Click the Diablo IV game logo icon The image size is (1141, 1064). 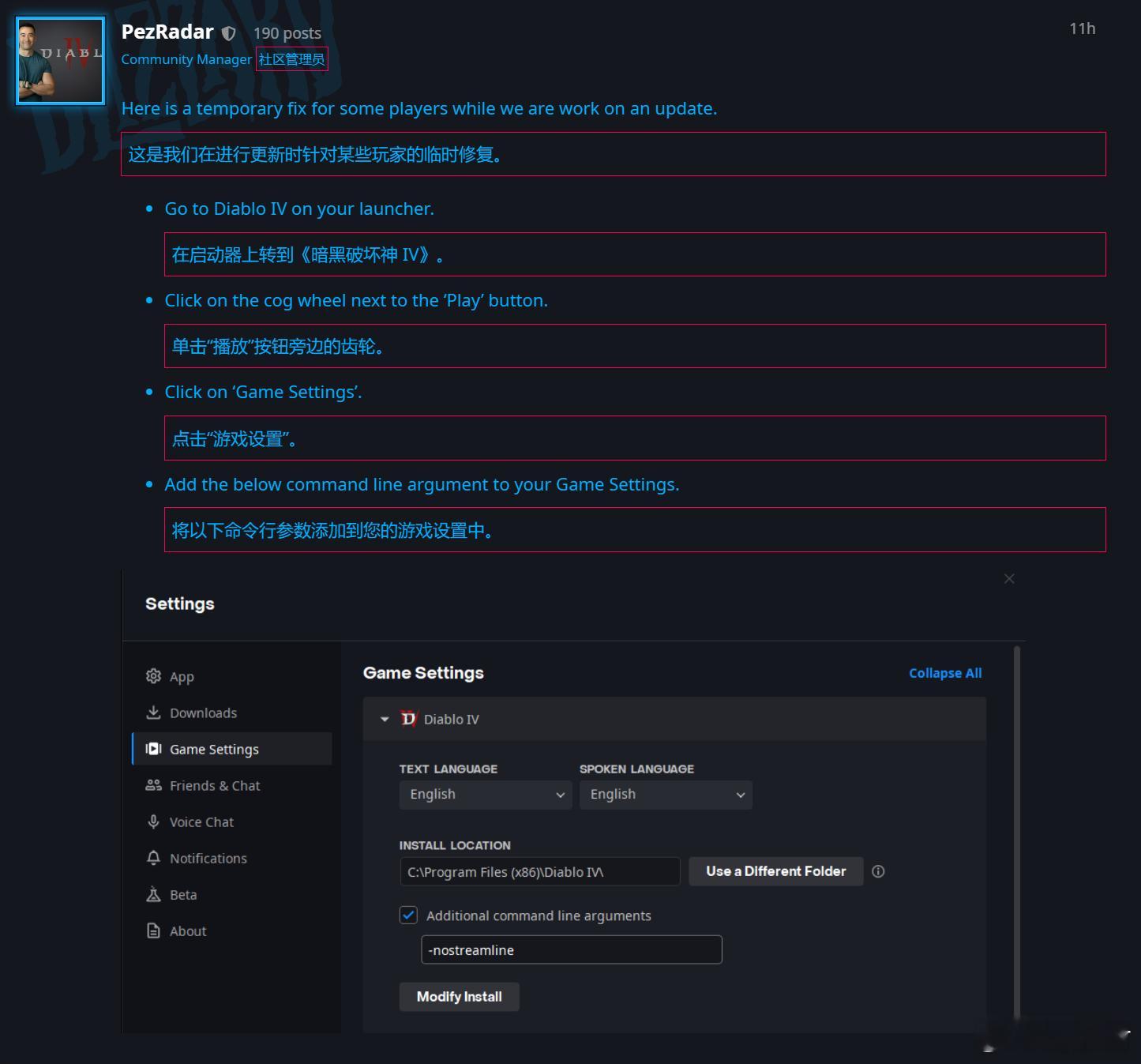(408, 719)
